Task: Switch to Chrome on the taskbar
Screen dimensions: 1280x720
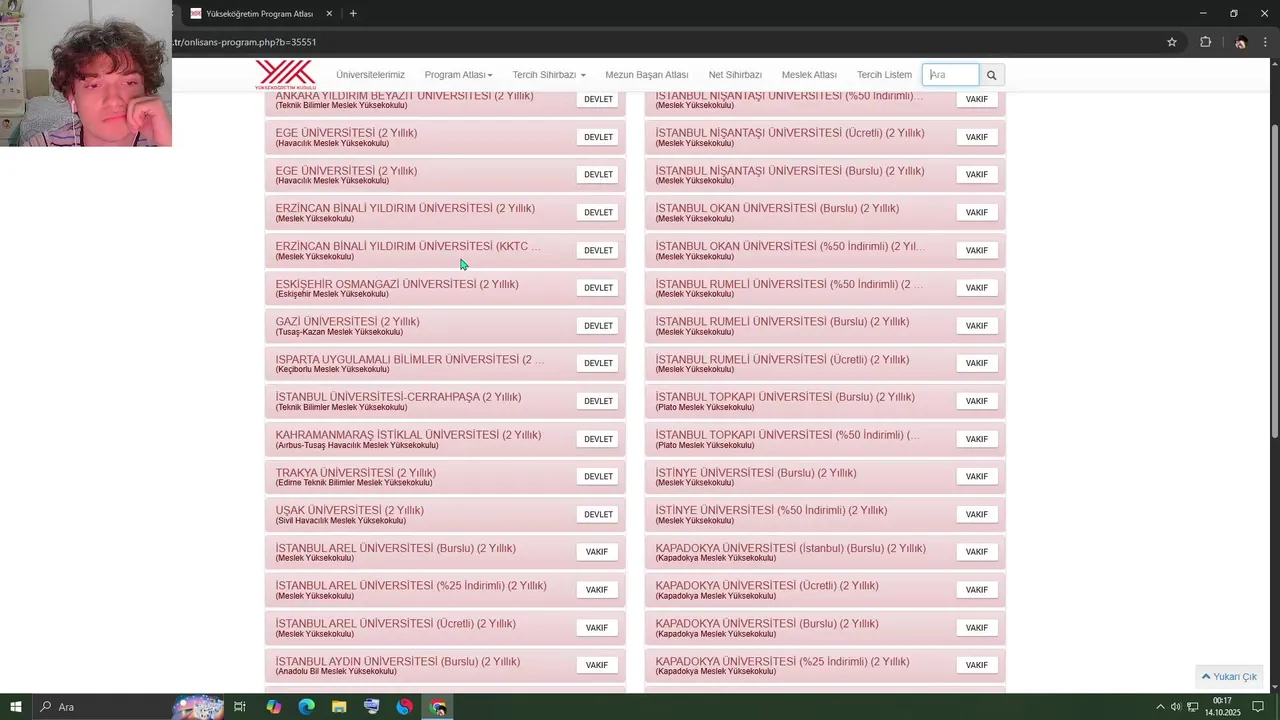Action: (x=438, y=707)
